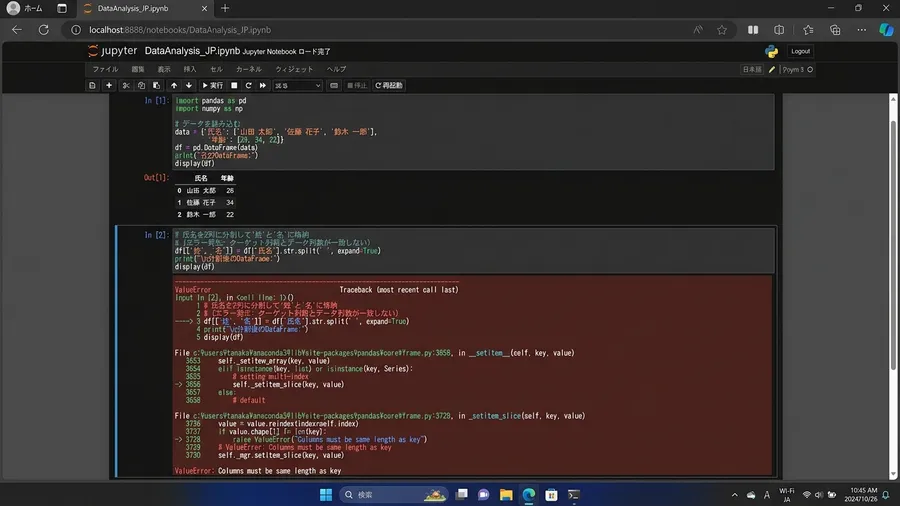Move selected cell down arrow

coord(189,85)
